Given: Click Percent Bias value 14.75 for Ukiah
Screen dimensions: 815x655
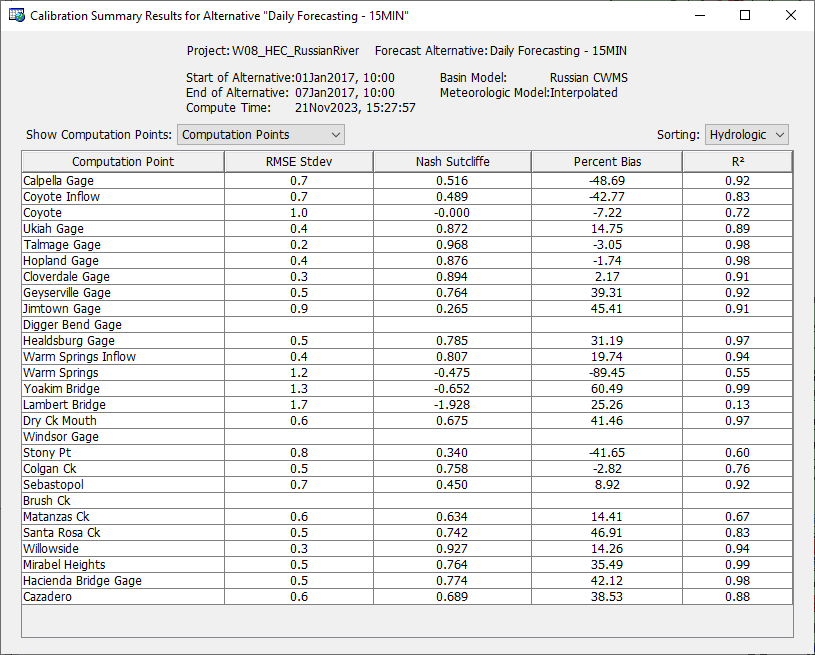Looking at the screenshot, I should (607, 229).
